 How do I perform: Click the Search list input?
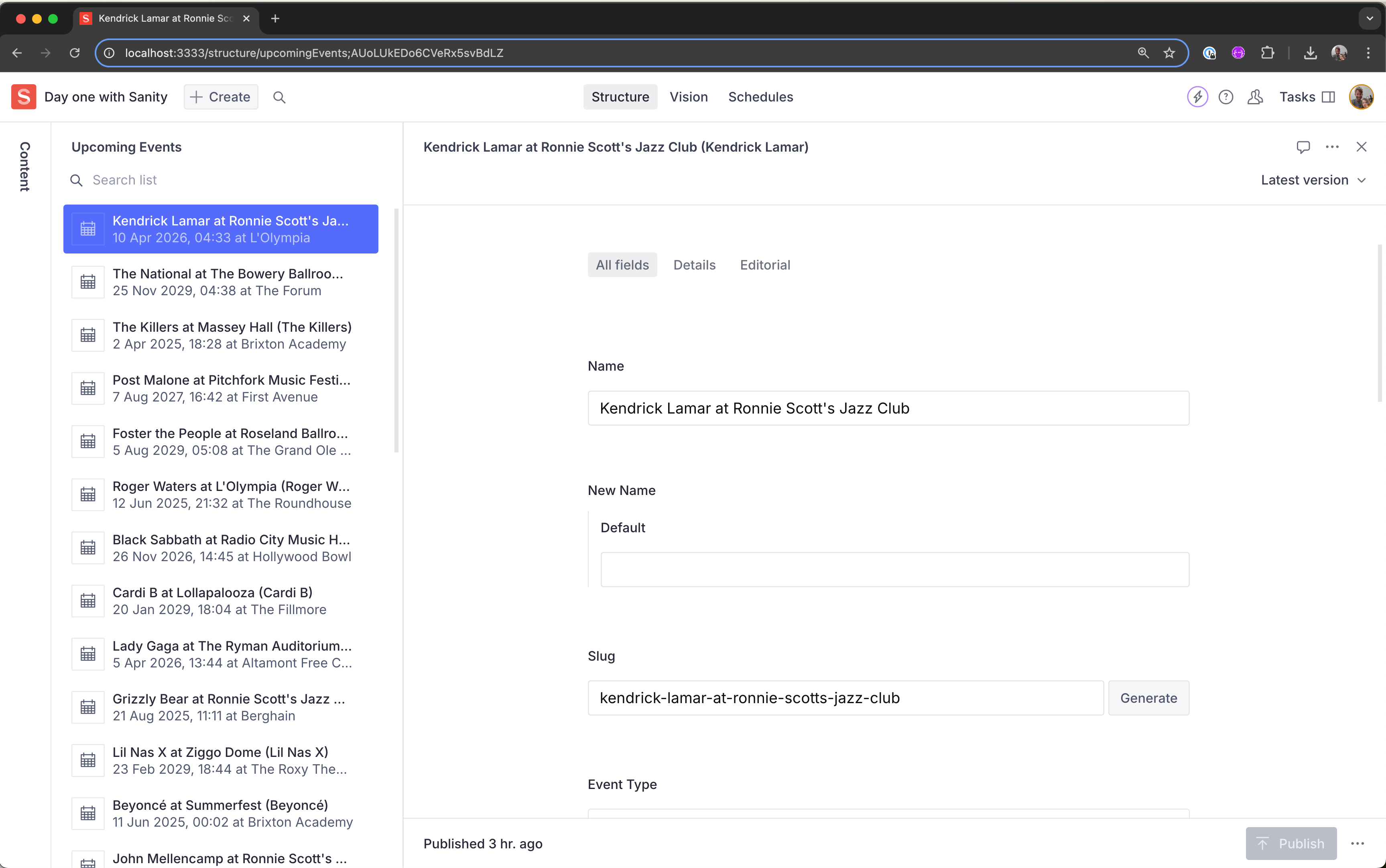click(224, 180)
